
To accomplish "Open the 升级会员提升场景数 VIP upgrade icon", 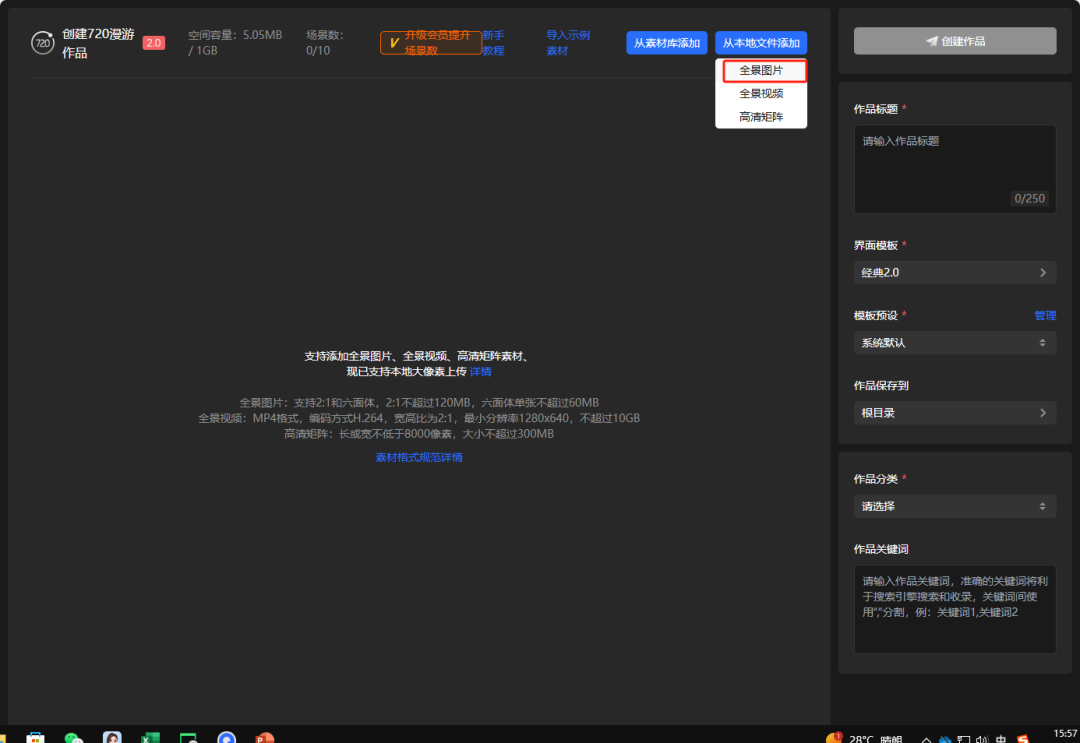I will tap(430, 42).
